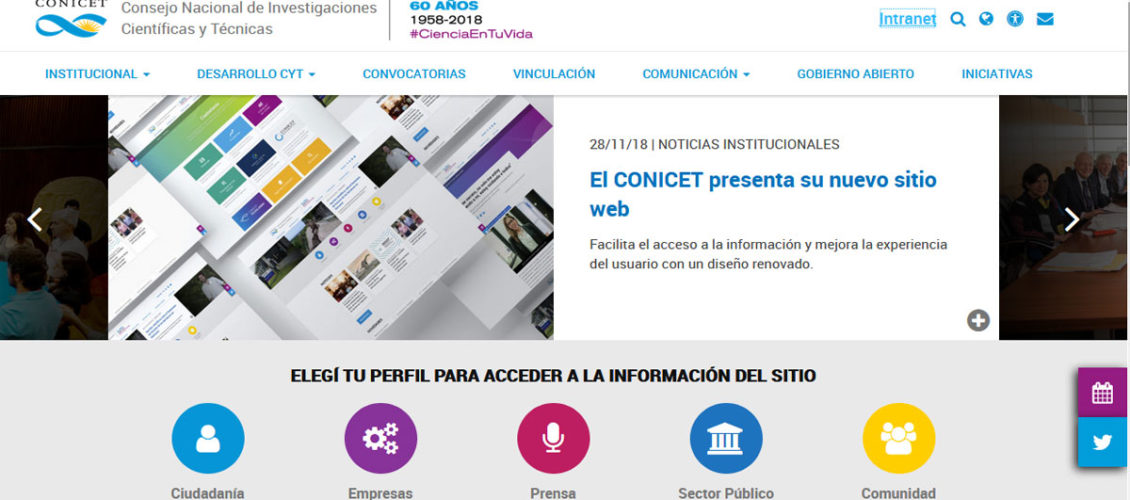
Task: Select the Sector Público building icon
Action: pyautogui.click(x=726, y=438)
